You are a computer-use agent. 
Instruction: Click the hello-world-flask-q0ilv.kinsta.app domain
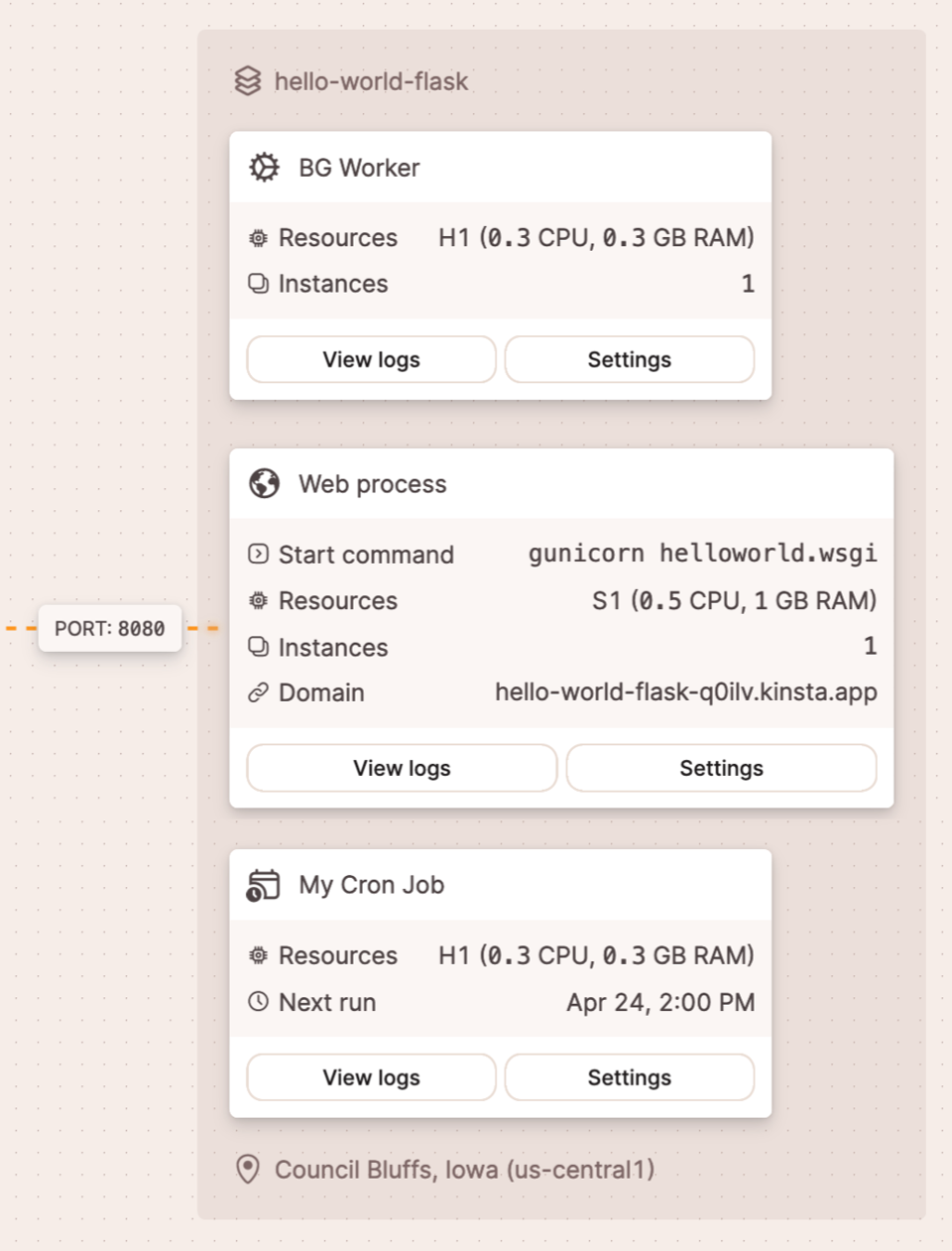coord(685,692)
